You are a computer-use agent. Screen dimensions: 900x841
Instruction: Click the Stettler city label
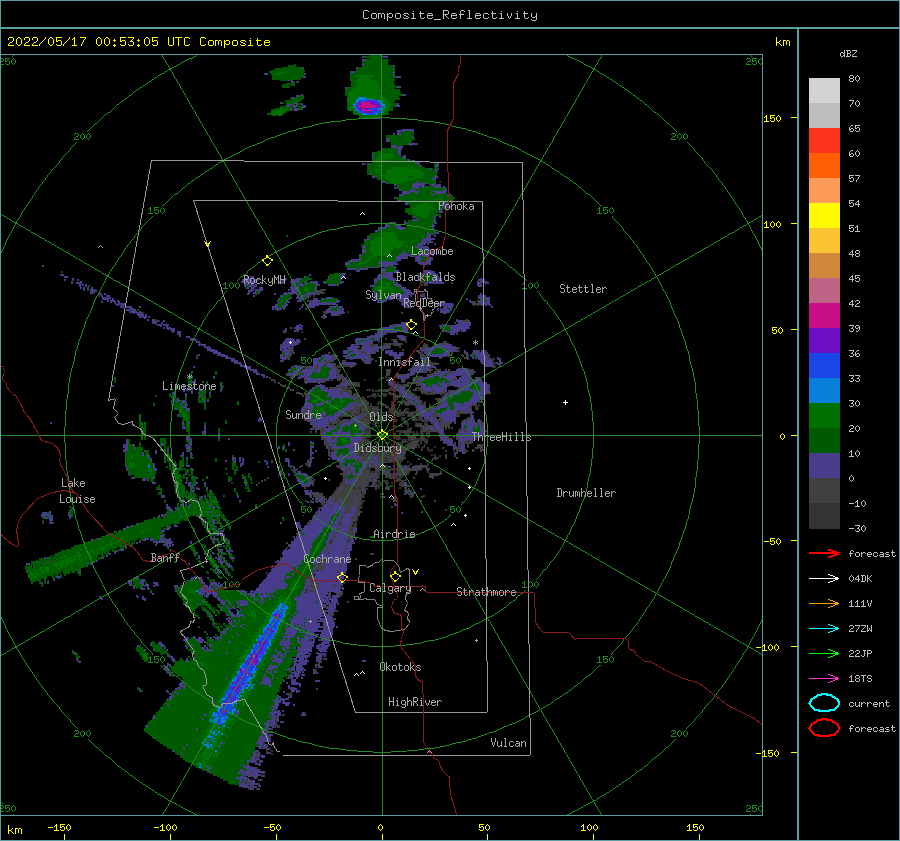pyautogui.click(x=583, y=289)
